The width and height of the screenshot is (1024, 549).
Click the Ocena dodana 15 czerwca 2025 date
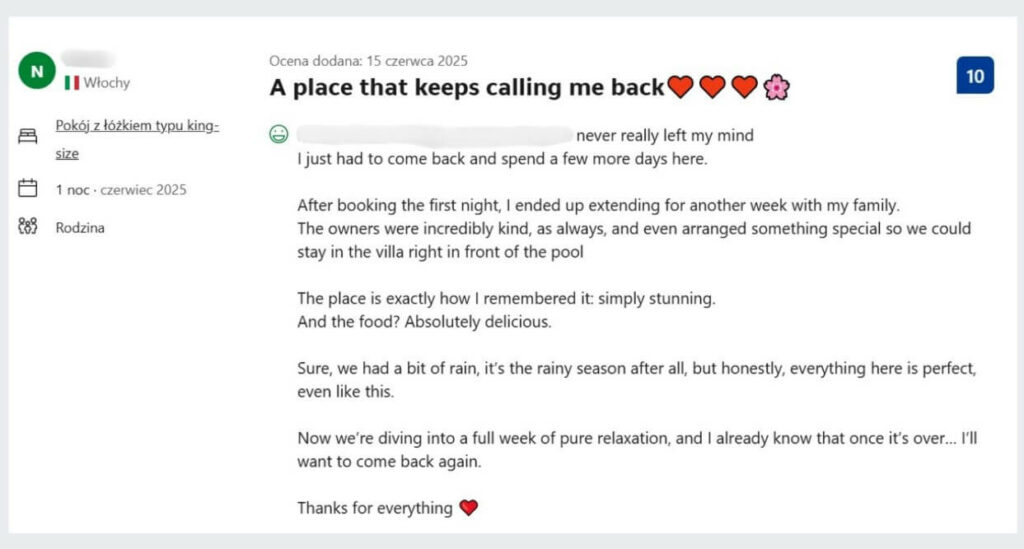tap(368, 61)
